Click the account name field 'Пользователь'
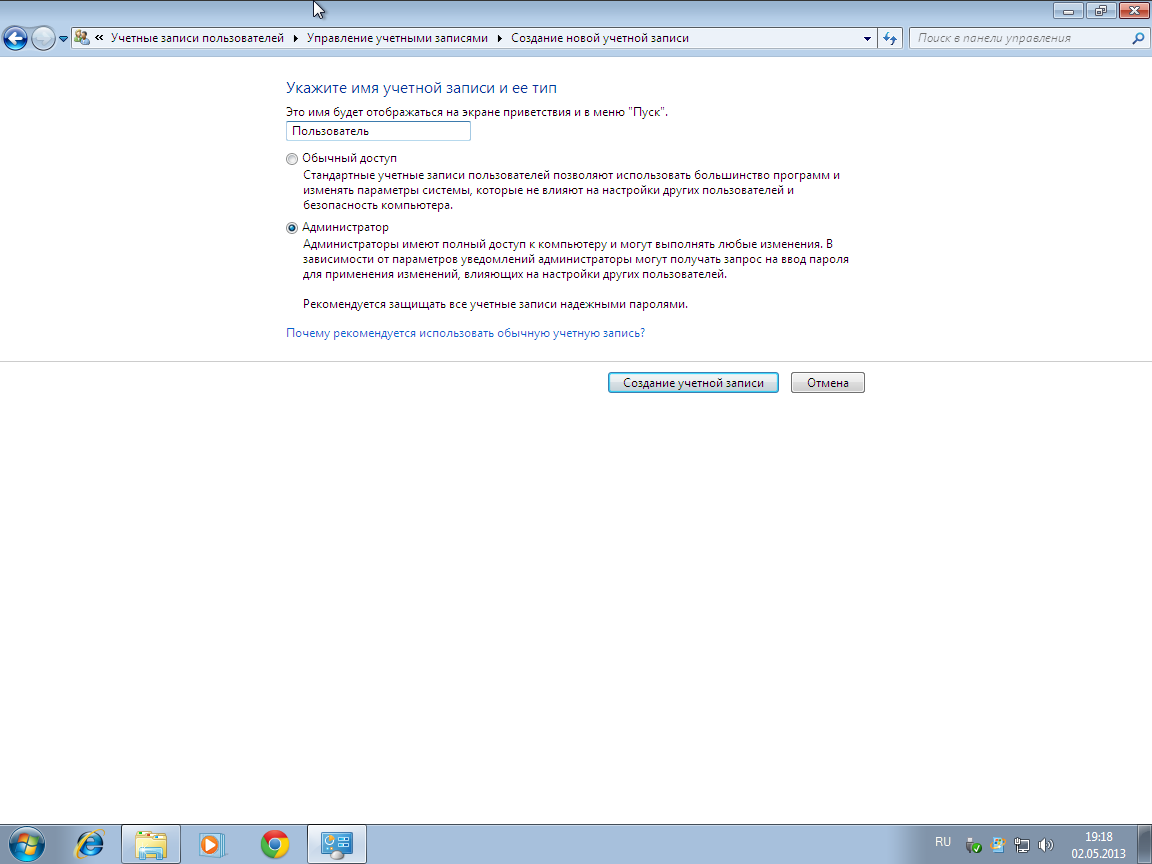 coord(378,131)
